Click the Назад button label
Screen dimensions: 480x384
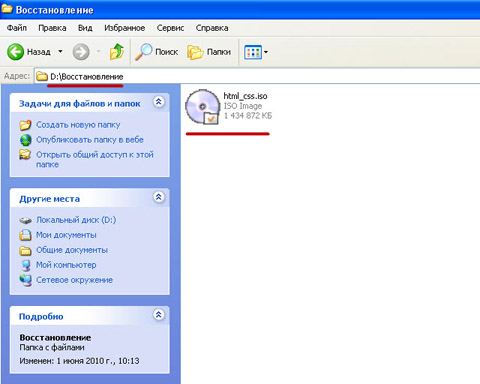(39, 52)
